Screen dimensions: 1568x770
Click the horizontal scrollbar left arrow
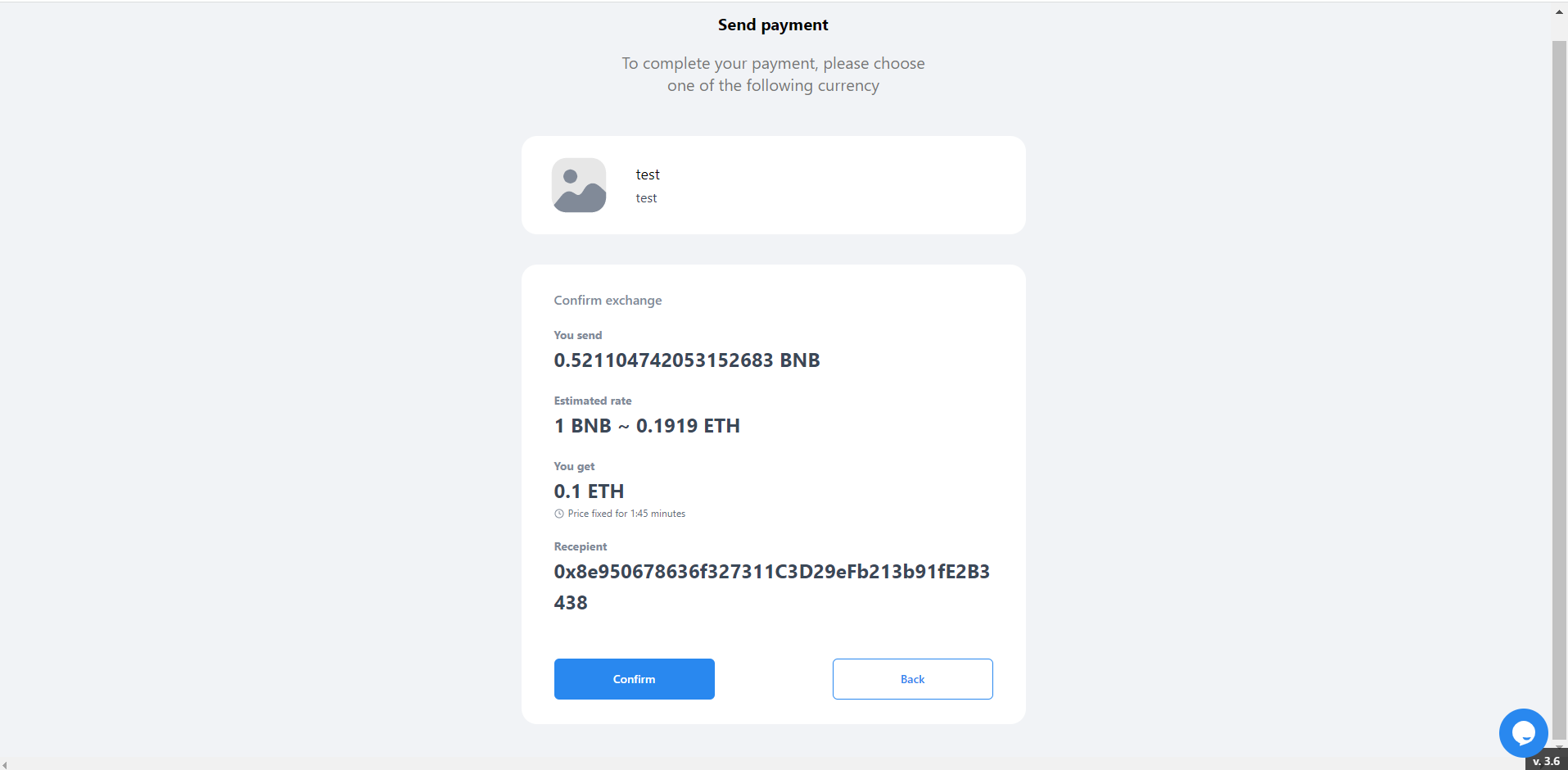[x=5, y=765]
